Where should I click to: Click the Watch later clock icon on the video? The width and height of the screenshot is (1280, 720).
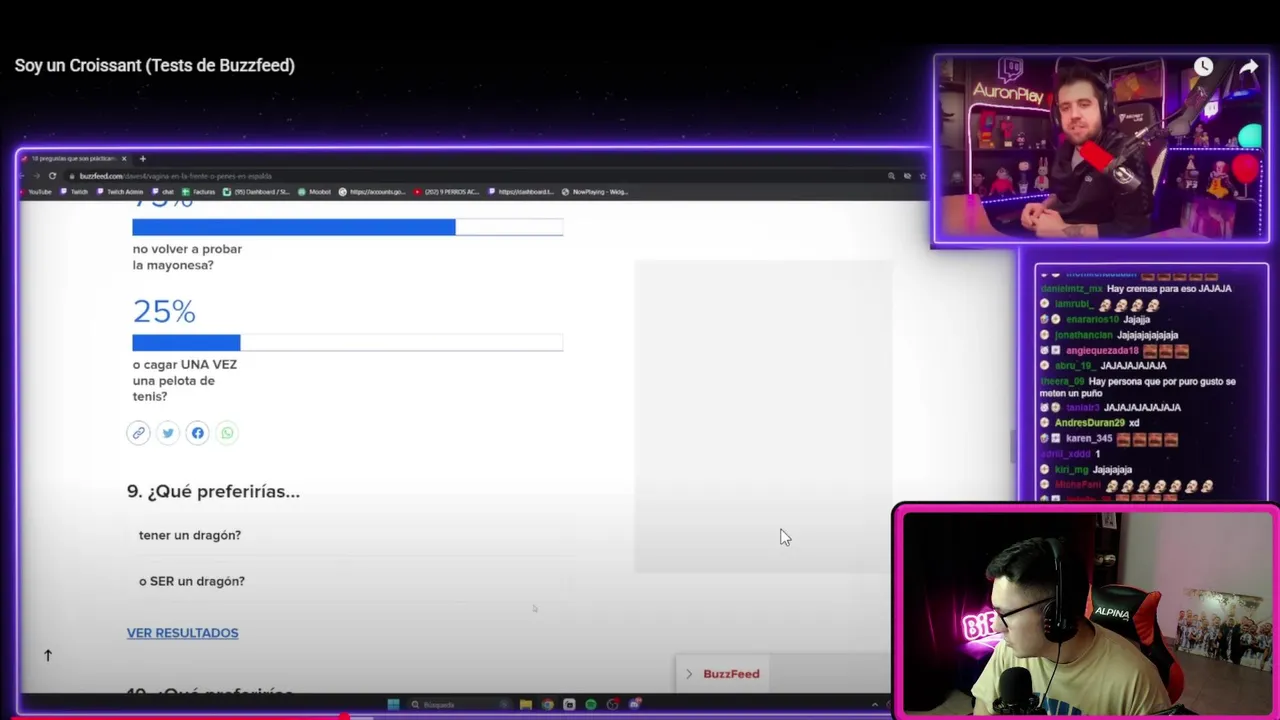pyautogui.click(x=1203, y=67)
